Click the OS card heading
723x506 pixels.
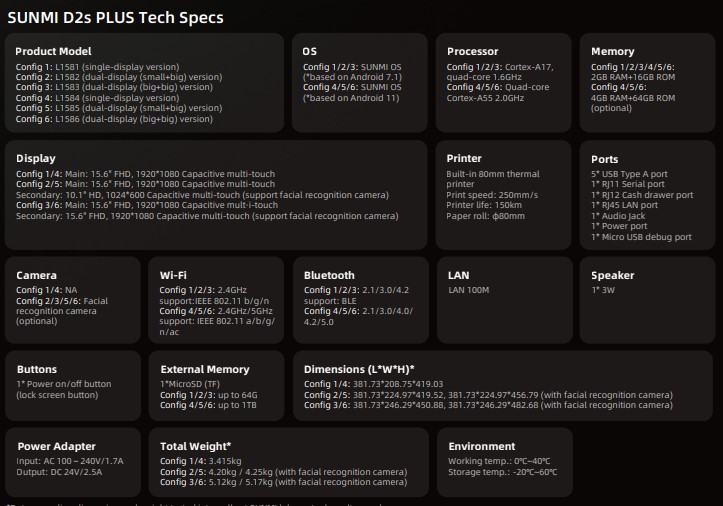tap(309, 51)
